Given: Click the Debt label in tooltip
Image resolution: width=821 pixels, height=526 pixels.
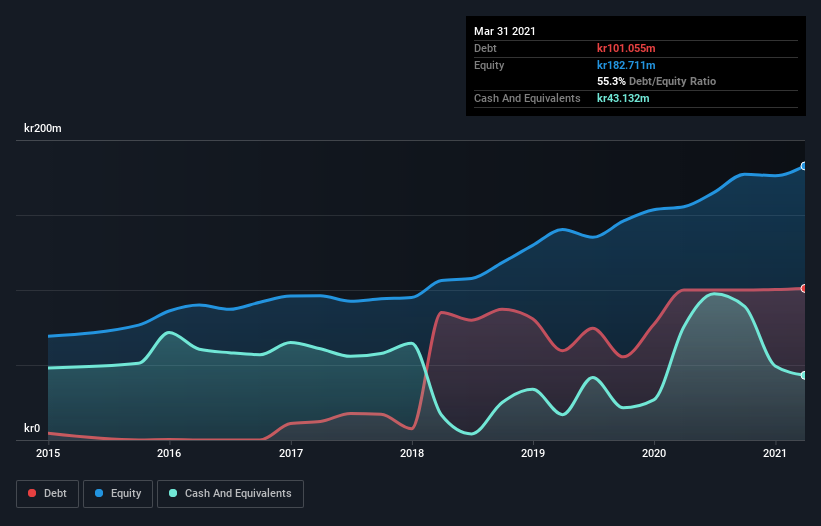Looking at the screenshot, I should pos(485,48).
